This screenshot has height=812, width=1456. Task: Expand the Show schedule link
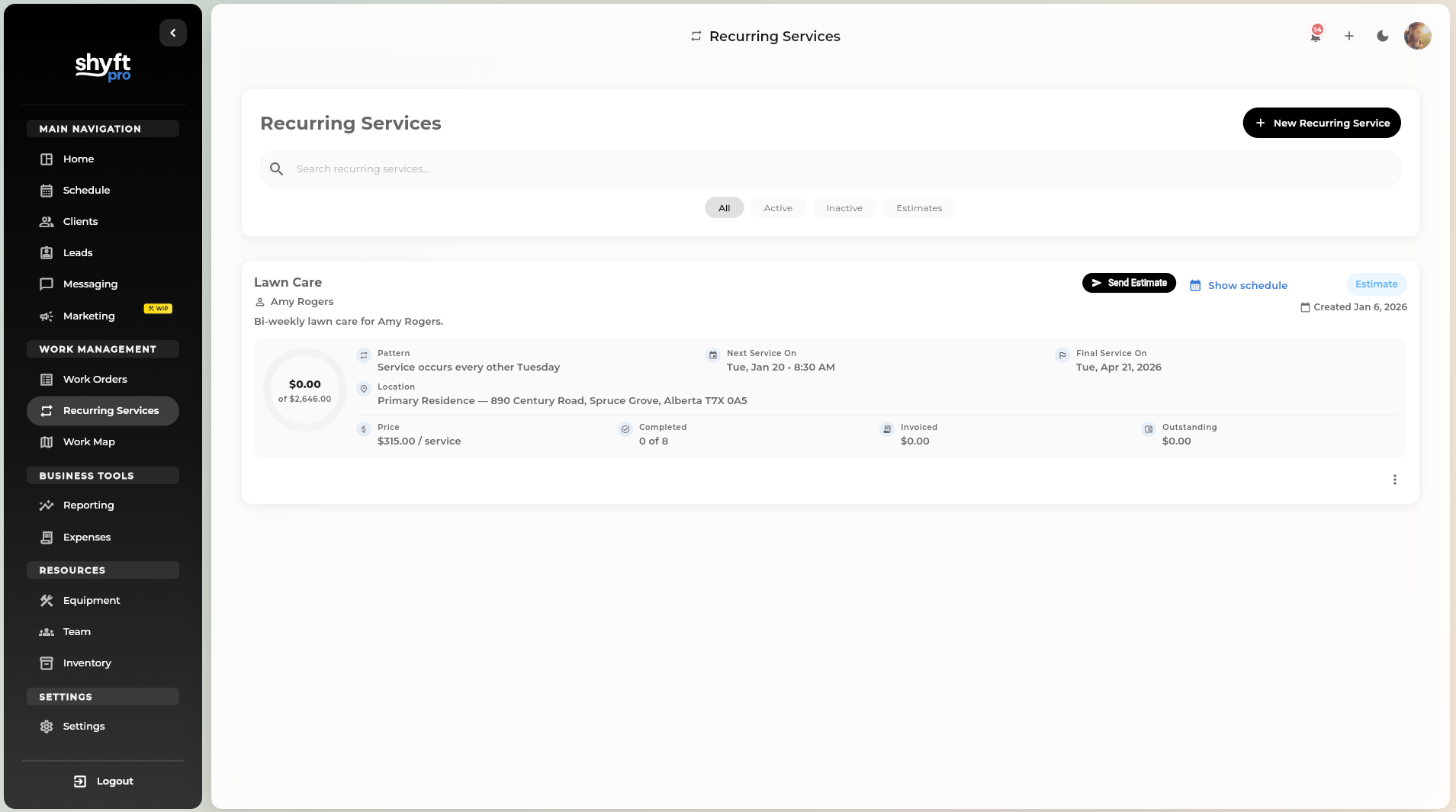point(1239,285)
